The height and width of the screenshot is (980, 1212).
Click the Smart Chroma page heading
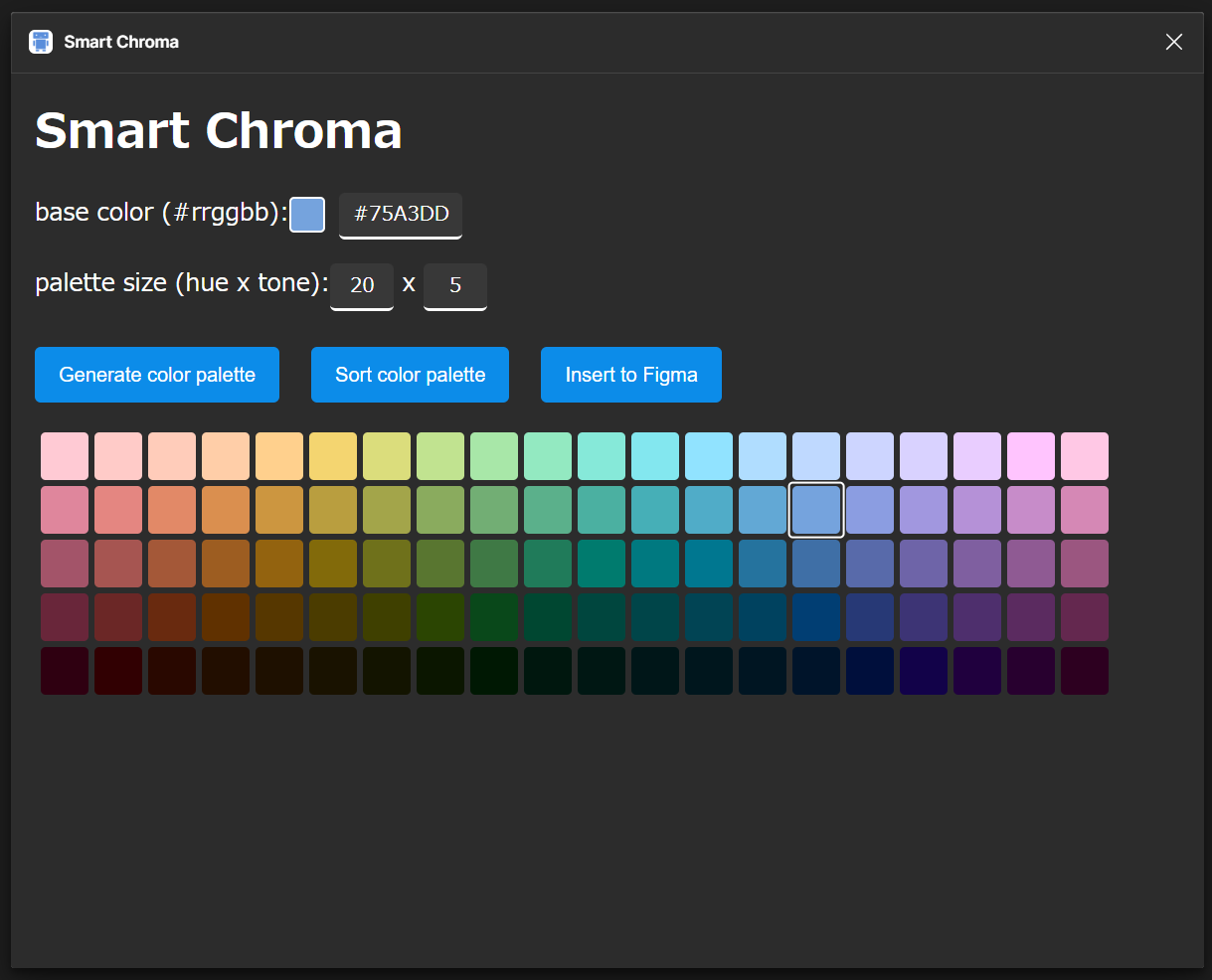pos(218,129)
